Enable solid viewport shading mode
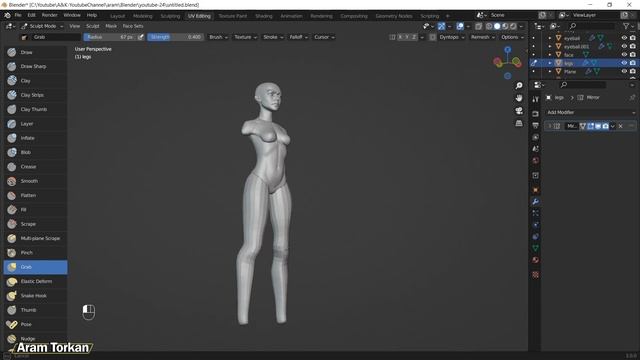This screenshot has height=360, width=640. coord(497,26)
